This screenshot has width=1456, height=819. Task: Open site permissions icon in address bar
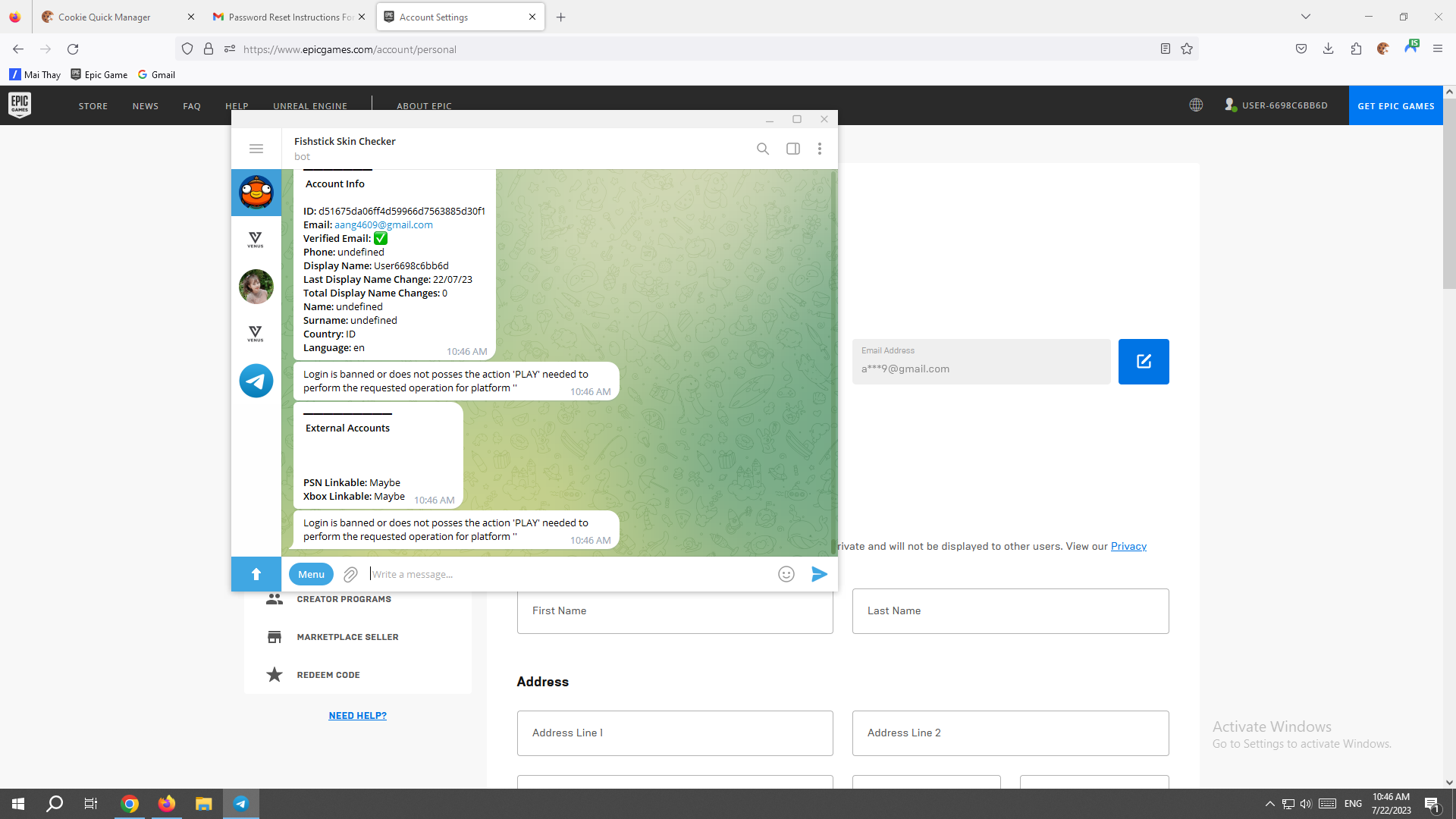(x=230, y=49)
